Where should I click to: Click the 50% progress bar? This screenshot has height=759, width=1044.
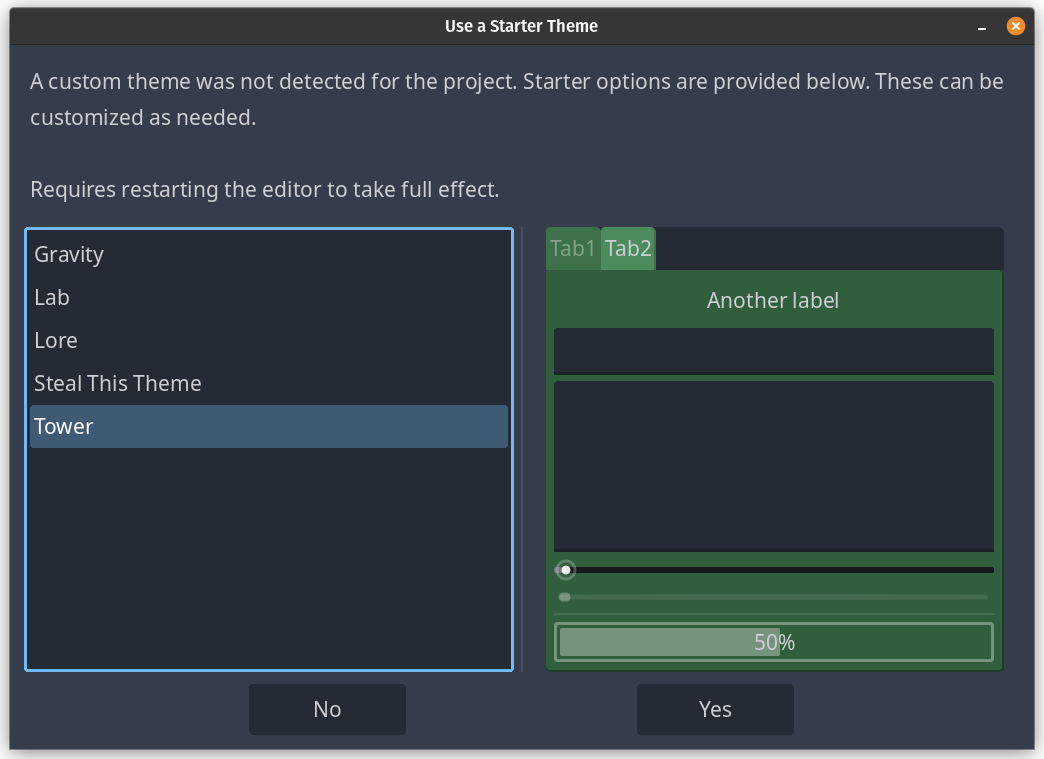773,642
